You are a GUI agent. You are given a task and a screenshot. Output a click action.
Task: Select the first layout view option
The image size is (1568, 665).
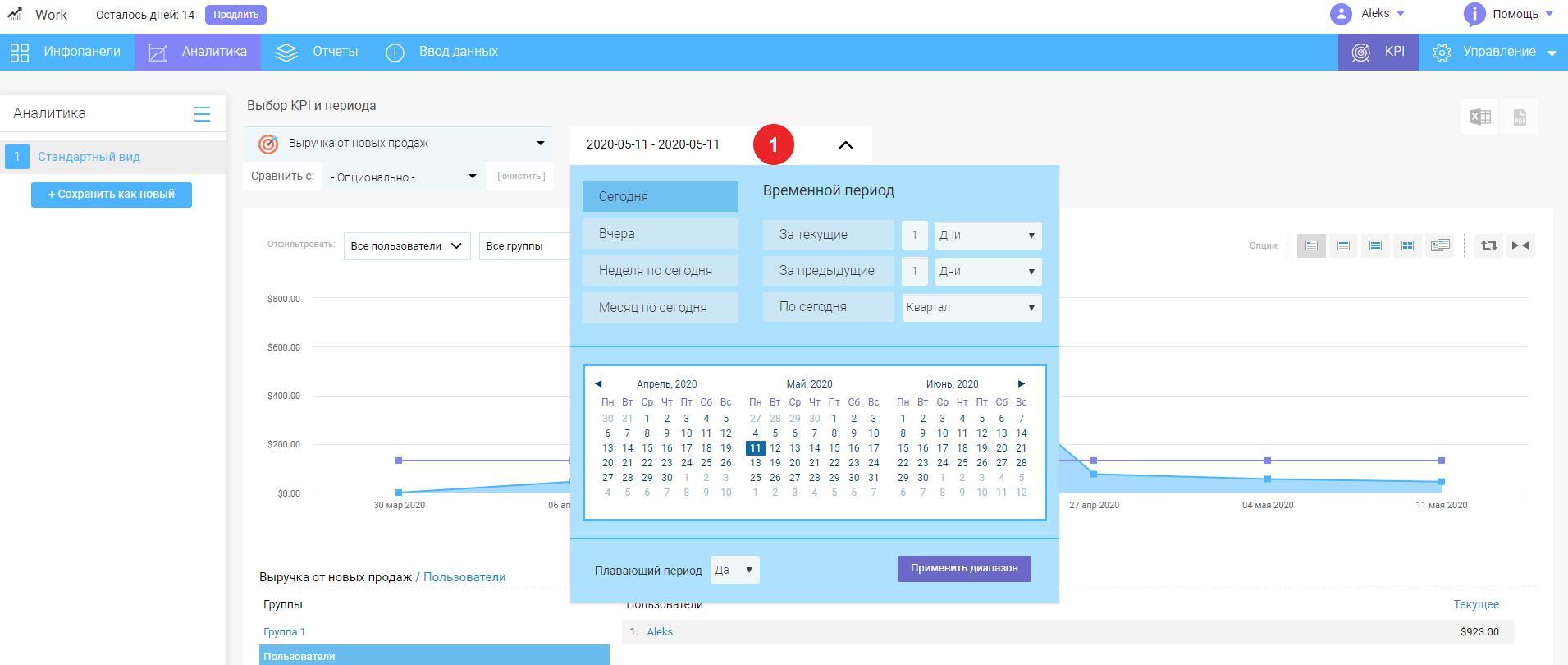[x=1311, y=245]
